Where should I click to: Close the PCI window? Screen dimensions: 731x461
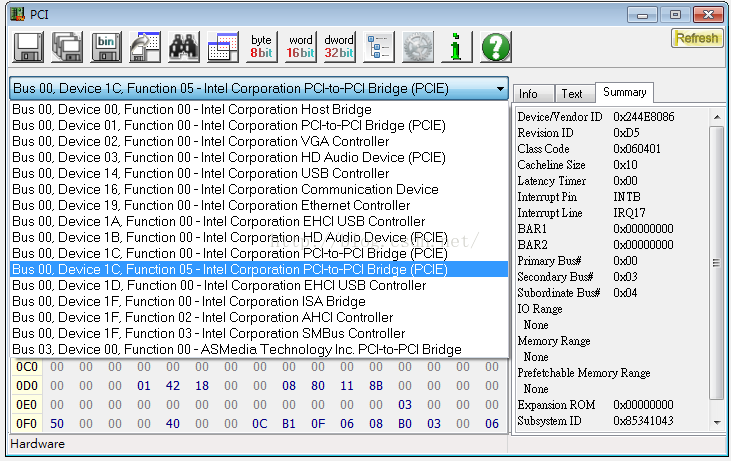[708, 15]
